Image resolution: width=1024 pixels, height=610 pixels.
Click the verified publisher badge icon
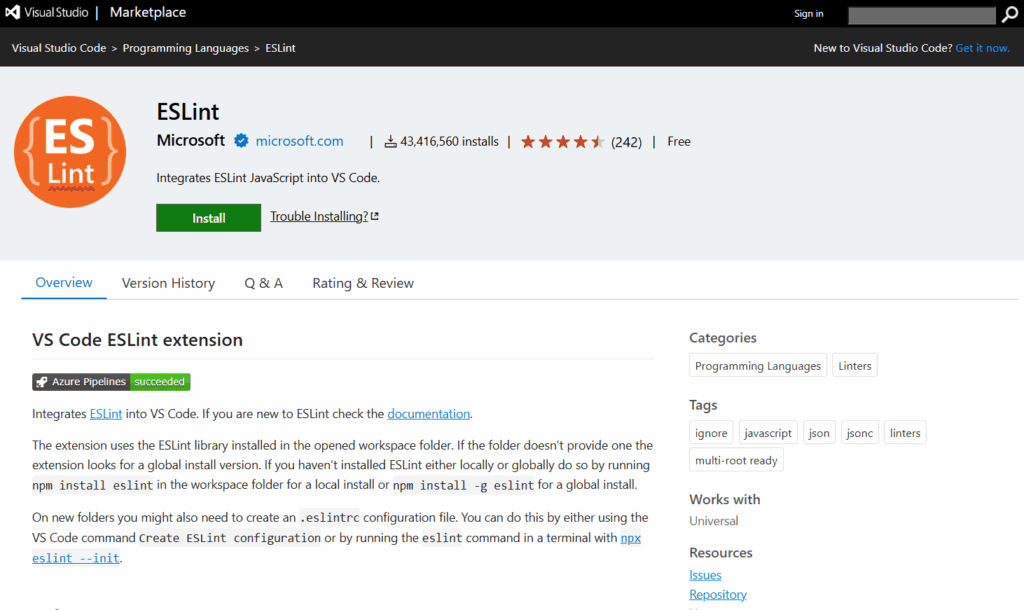pos(241,140)
